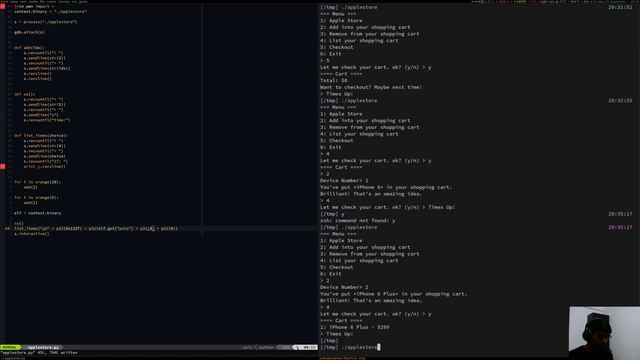Click the red error sign beside print s.recvline()
640x360 pixels.
click(2, 167)
